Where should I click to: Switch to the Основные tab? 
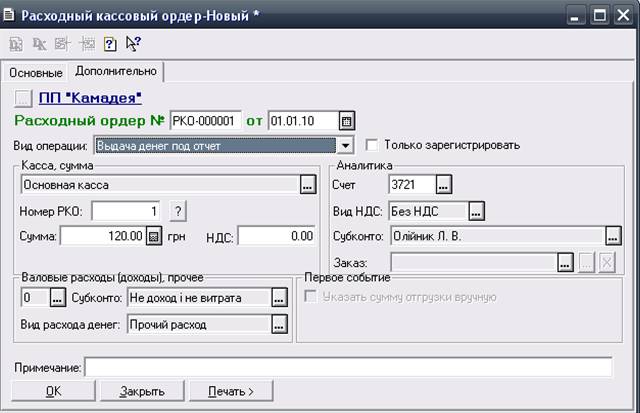pos(36,73)
